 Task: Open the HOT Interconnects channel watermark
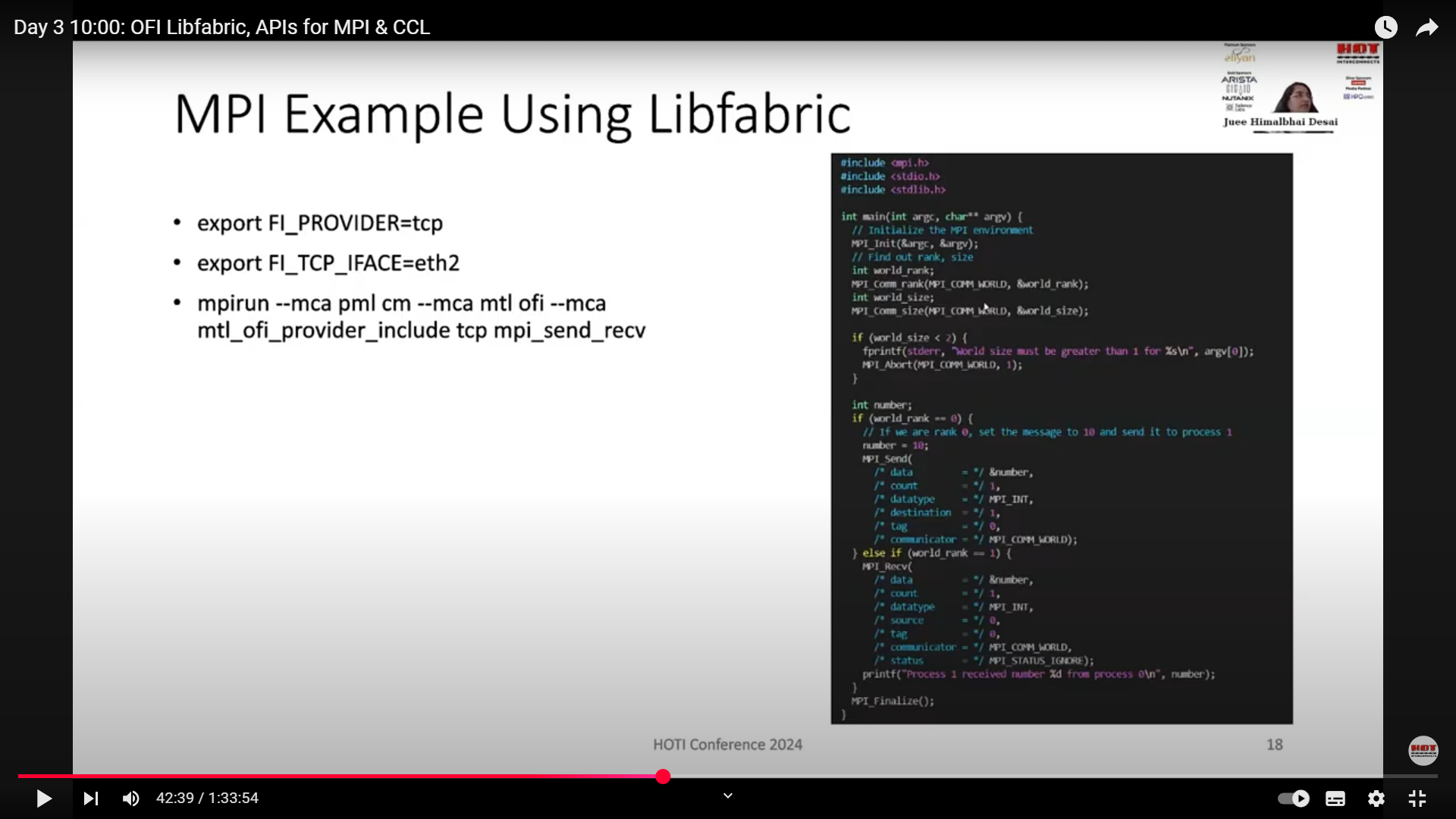point(1423,750)
